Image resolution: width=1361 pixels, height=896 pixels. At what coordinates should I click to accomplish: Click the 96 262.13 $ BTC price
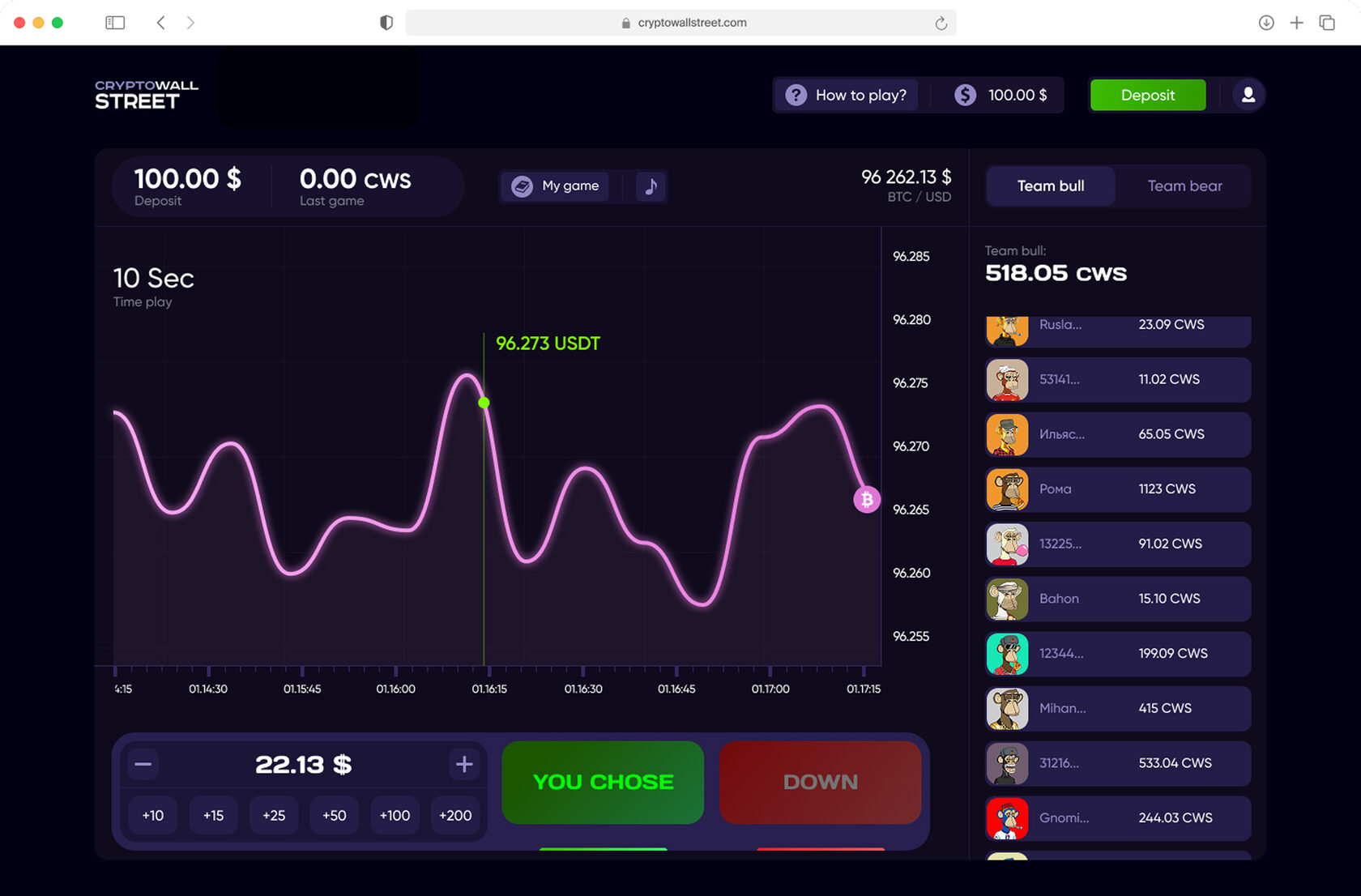(x=907, y=177)
